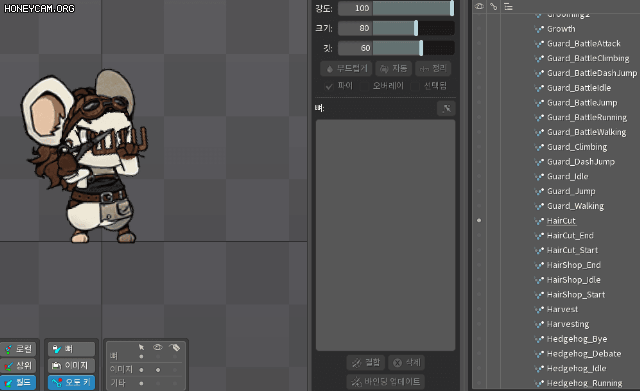Select the Guard_Idle animation
Image resolution: width=640 pixels, height=391 pixels.
click(568, 176)
